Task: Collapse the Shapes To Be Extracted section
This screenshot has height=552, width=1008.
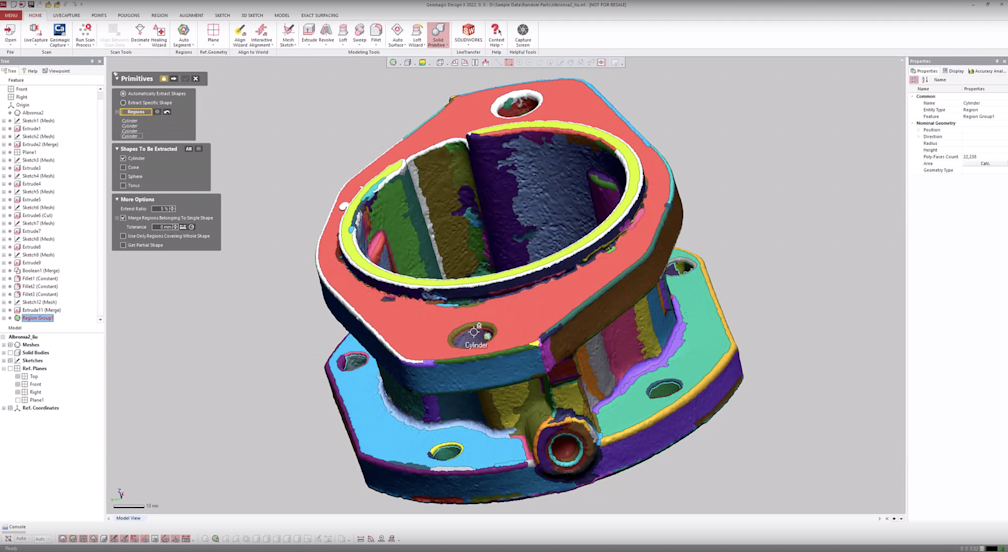Action: [117, 149]
